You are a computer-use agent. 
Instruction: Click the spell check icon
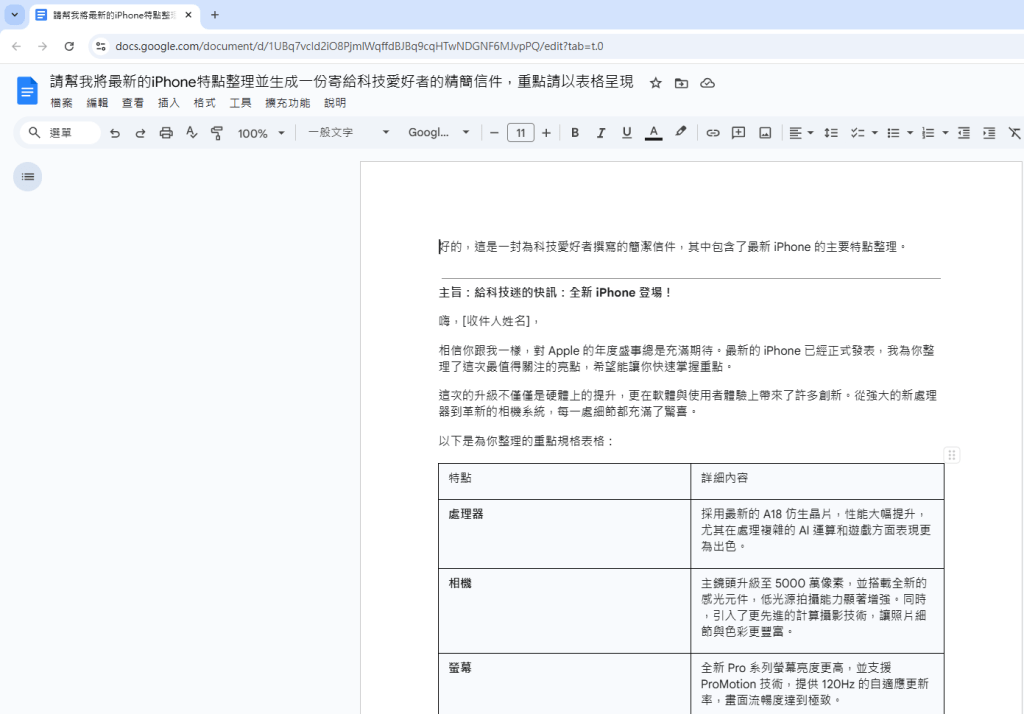(192, 133)
